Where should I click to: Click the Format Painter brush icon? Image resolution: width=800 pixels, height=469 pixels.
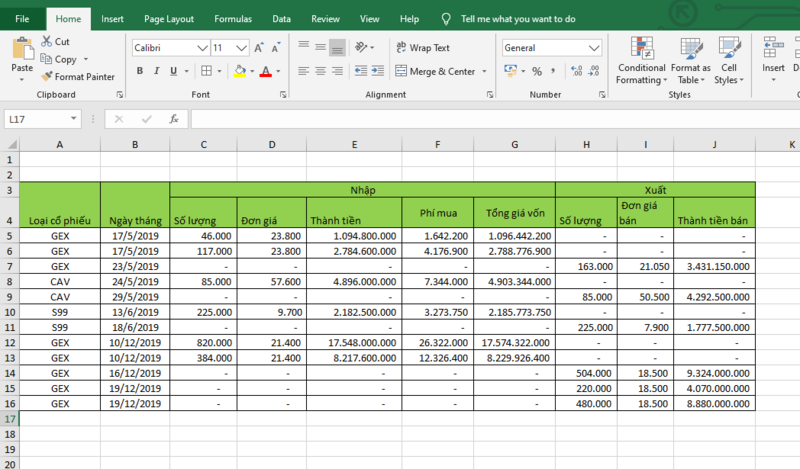[47, 76]
